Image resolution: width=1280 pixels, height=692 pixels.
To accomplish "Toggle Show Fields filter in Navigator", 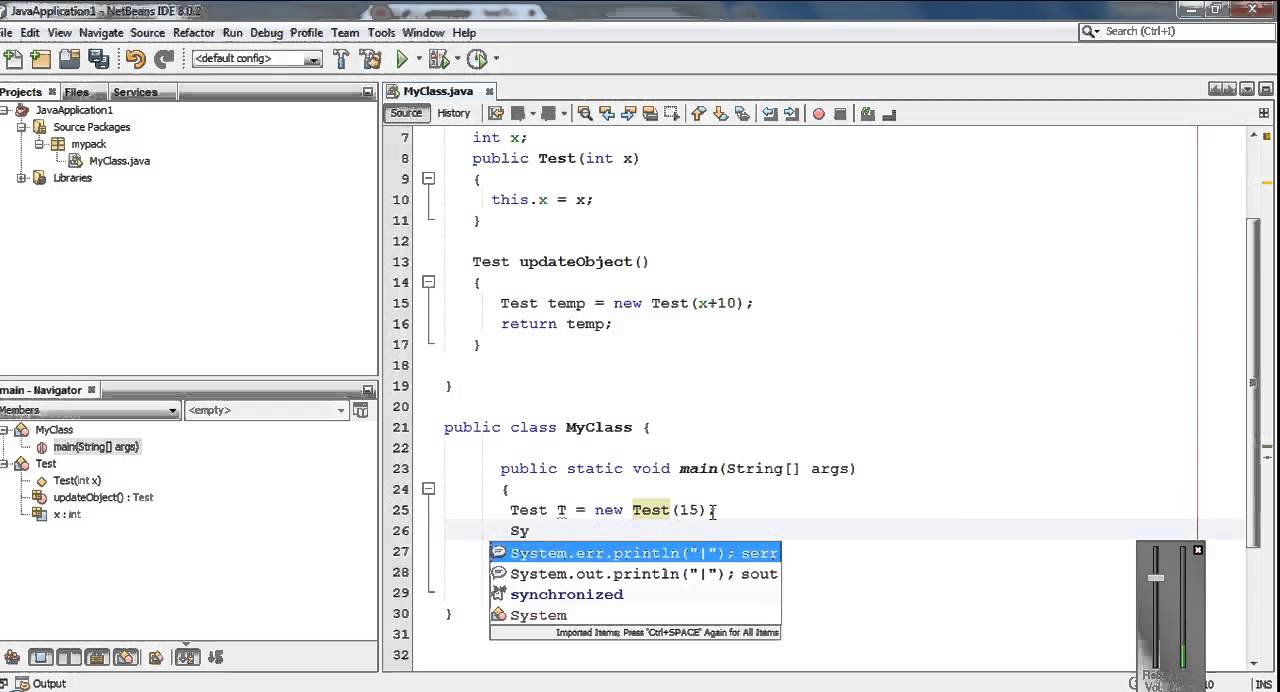I will tap(41, 657).
